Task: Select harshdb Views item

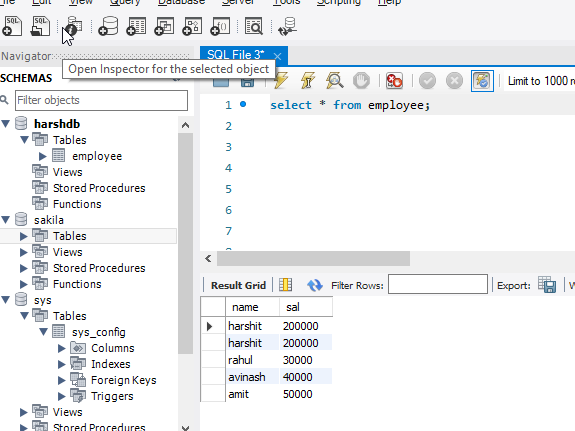Action: (x=67, y=172)
